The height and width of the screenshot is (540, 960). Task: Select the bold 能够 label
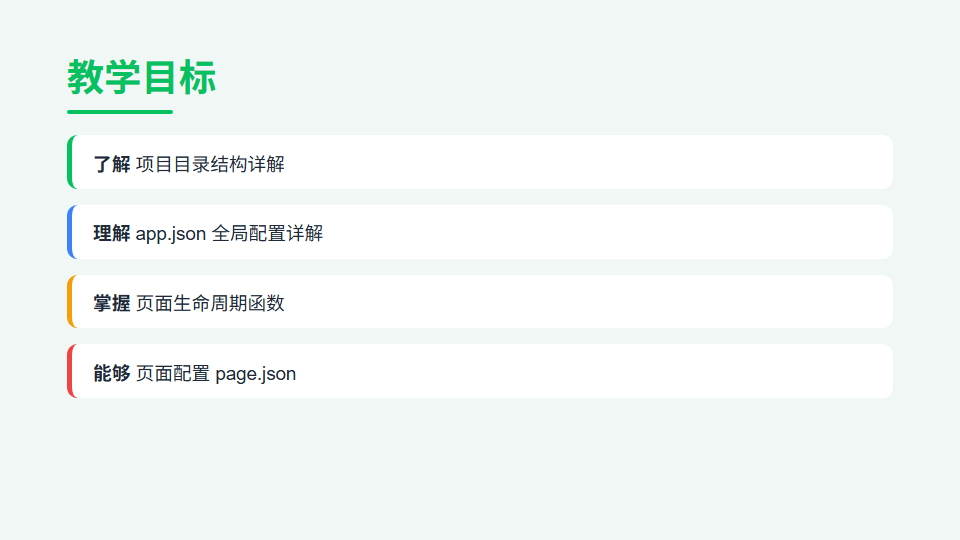coord(111,373)
